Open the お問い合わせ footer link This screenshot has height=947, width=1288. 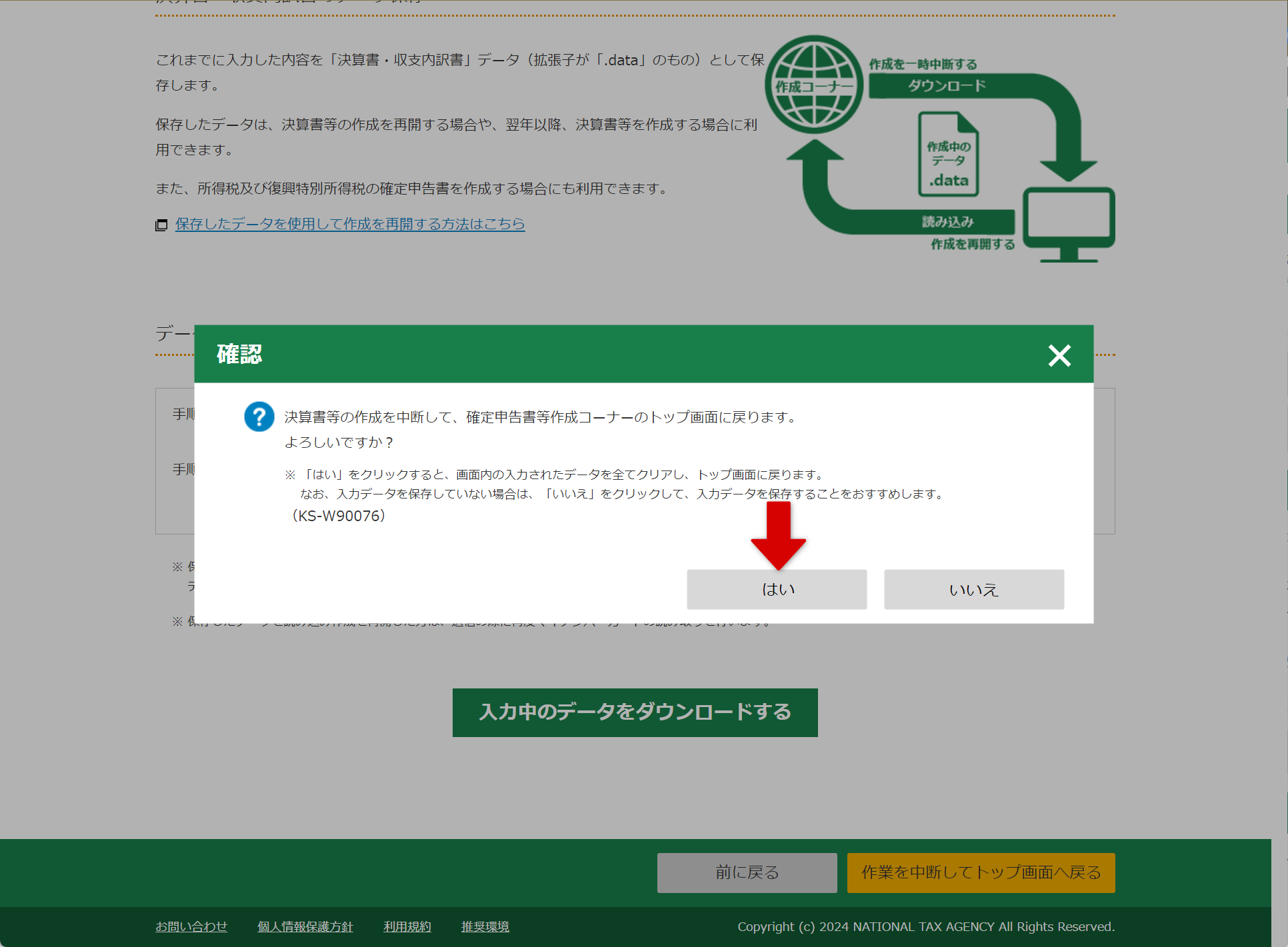(191, 926)
